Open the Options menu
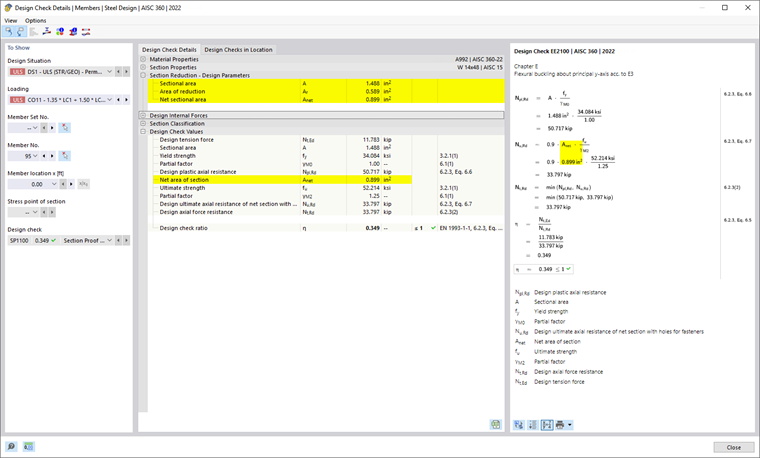 tap(35, 20)
